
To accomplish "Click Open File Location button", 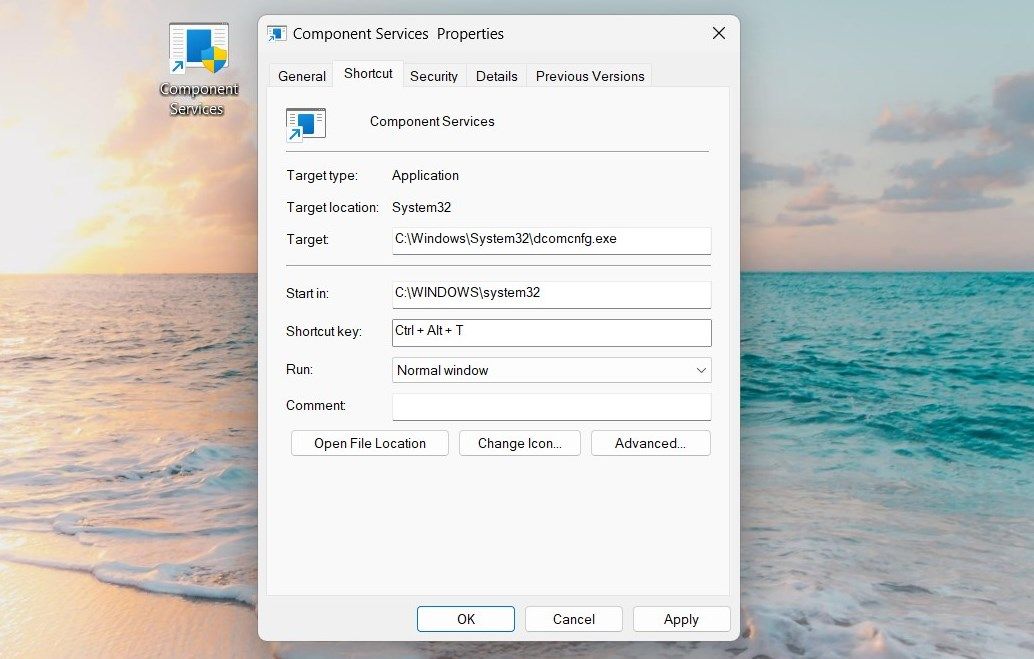I will pyautogui.click(x=369, y=443).
